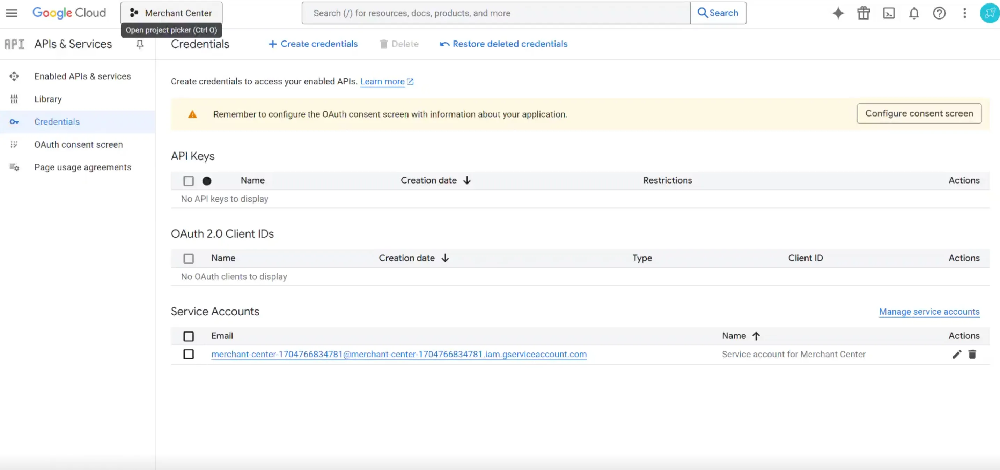Select all OAuth 2.0 Client IDs checkbox
Screen dimensions: 1000x470
point(188,259)
